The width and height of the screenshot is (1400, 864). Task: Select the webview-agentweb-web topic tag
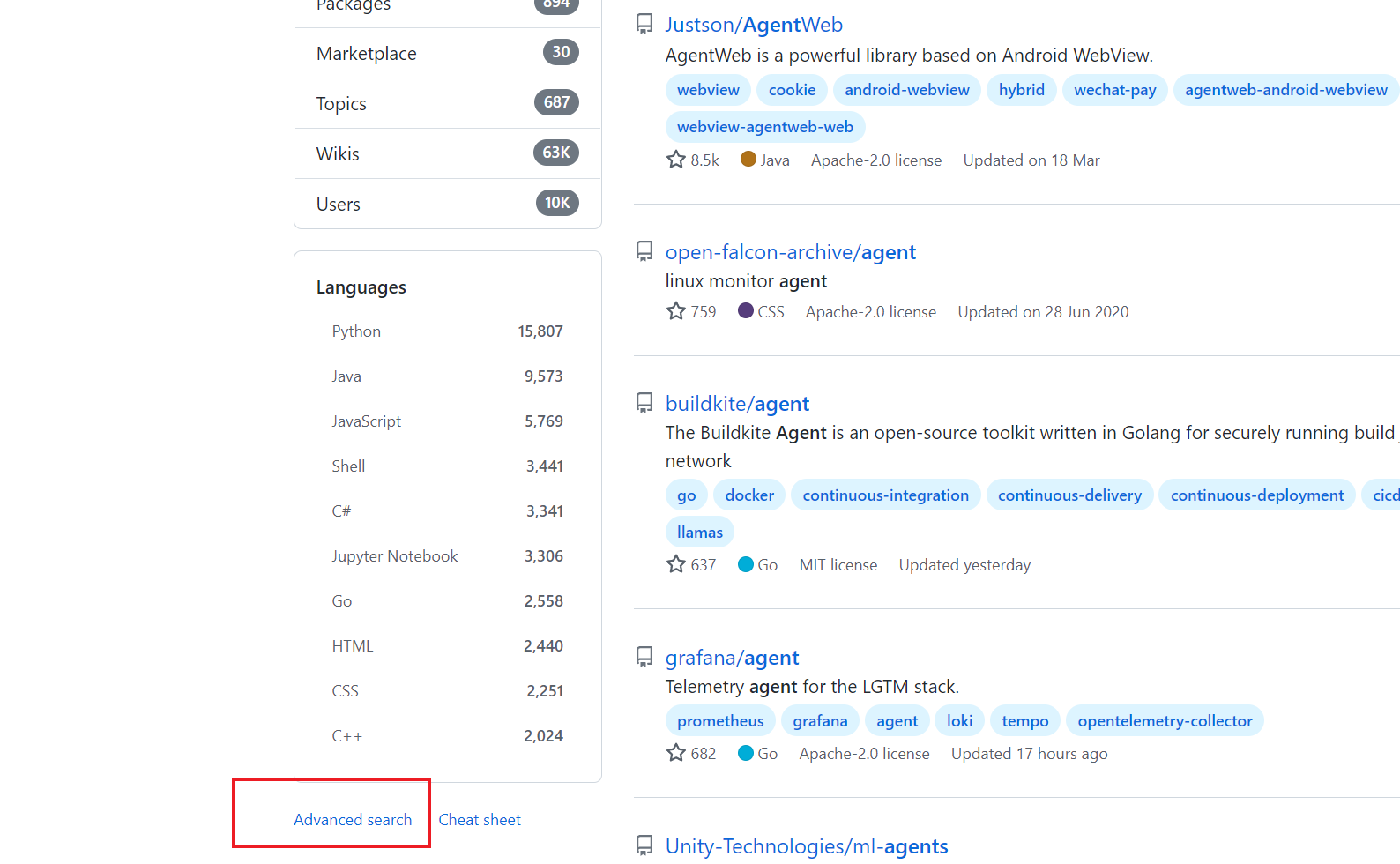[x=765, y=127]
